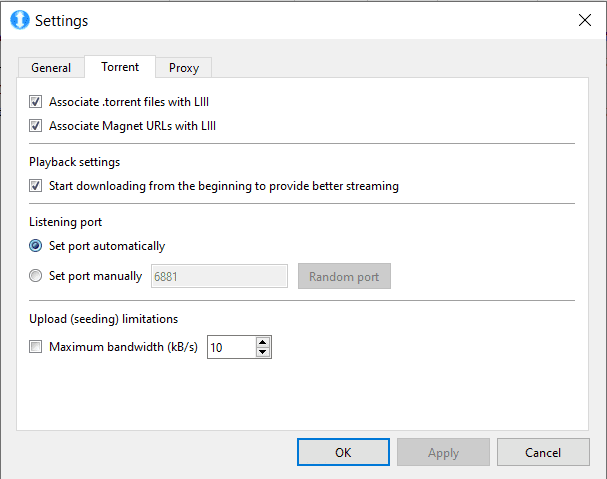Decrease bandwidth value with down arrow
Screen dimensions: 607x479
(x=263, y=352)
